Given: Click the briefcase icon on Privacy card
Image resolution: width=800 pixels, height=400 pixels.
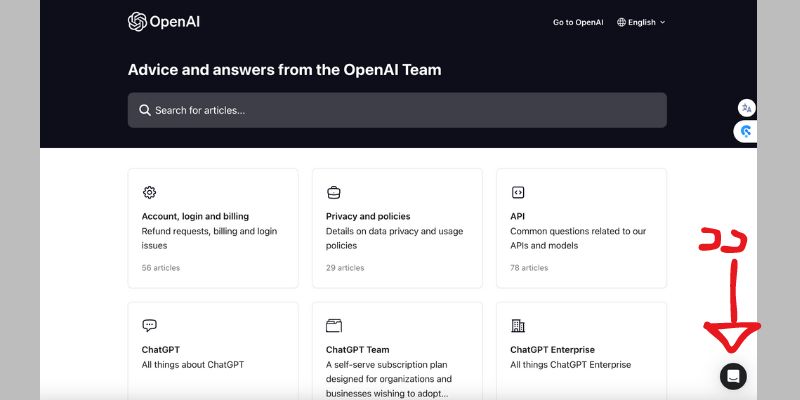Looking at the screenshot, I should coord(334,192).
